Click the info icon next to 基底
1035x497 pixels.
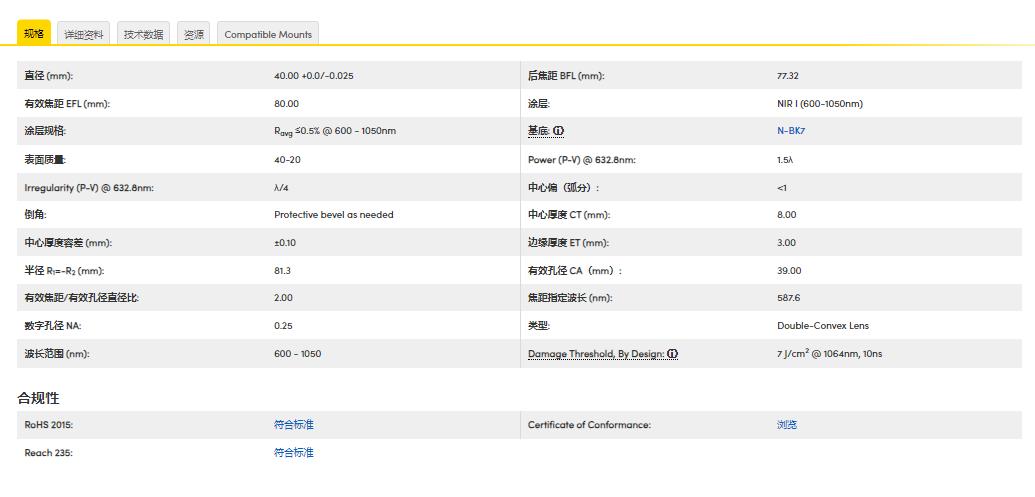click(559, 131)
